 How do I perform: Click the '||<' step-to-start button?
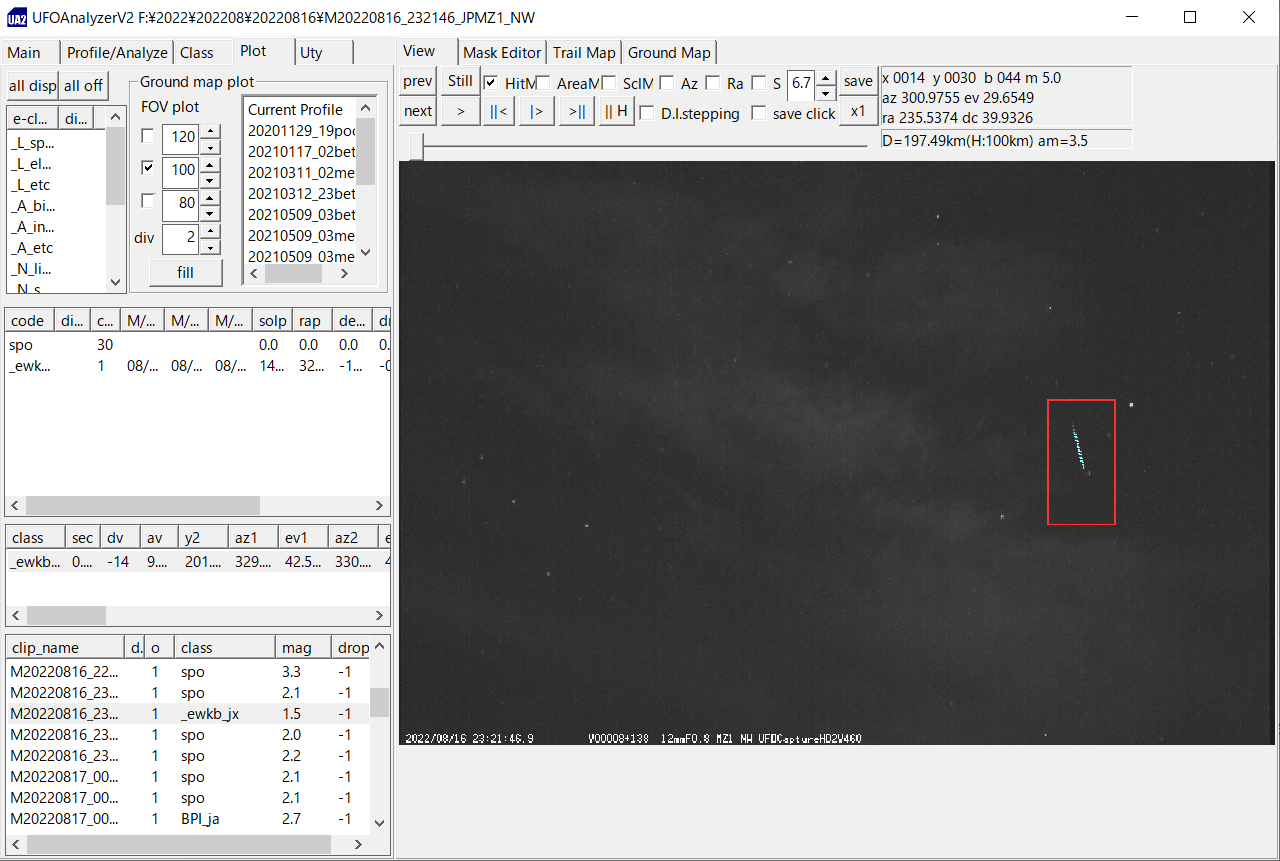point(498,111)
